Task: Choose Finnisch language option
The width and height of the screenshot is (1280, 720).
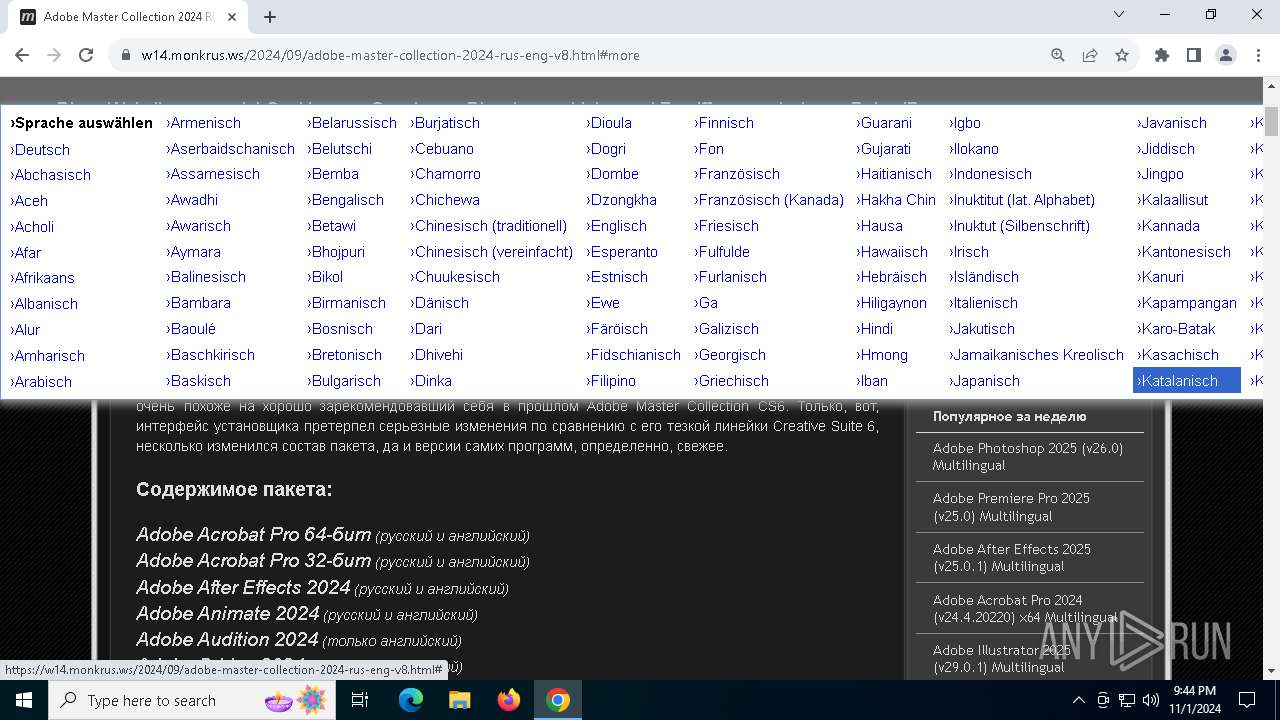Action: pyautogui.click(x=724, y=123)
